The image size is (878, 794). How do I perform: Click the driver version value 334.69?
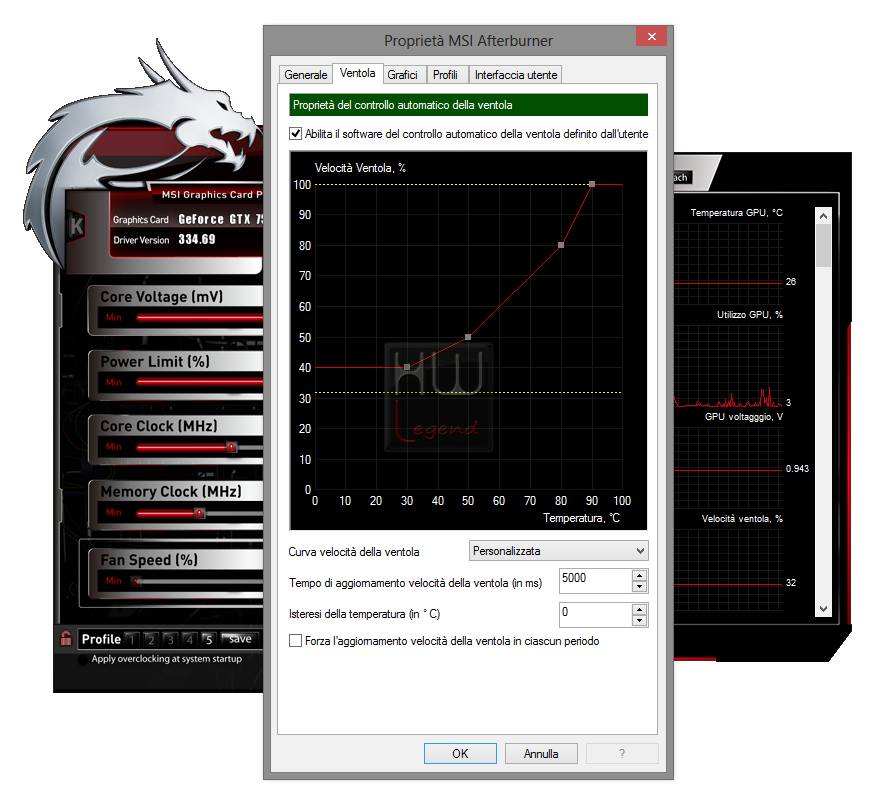coord(197,239)
